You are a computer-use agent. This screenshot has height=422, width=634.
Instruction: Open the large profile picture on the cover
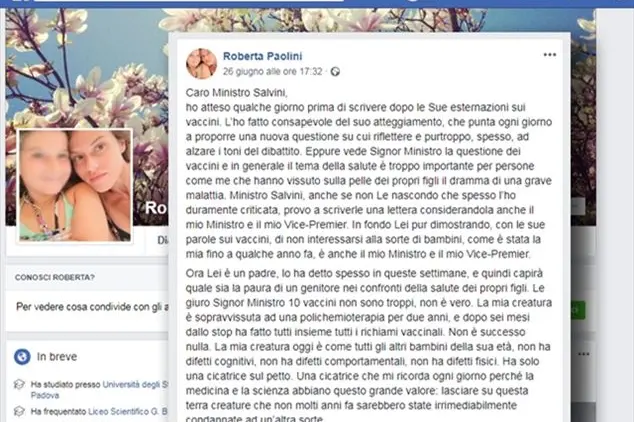tap(75, 186)
